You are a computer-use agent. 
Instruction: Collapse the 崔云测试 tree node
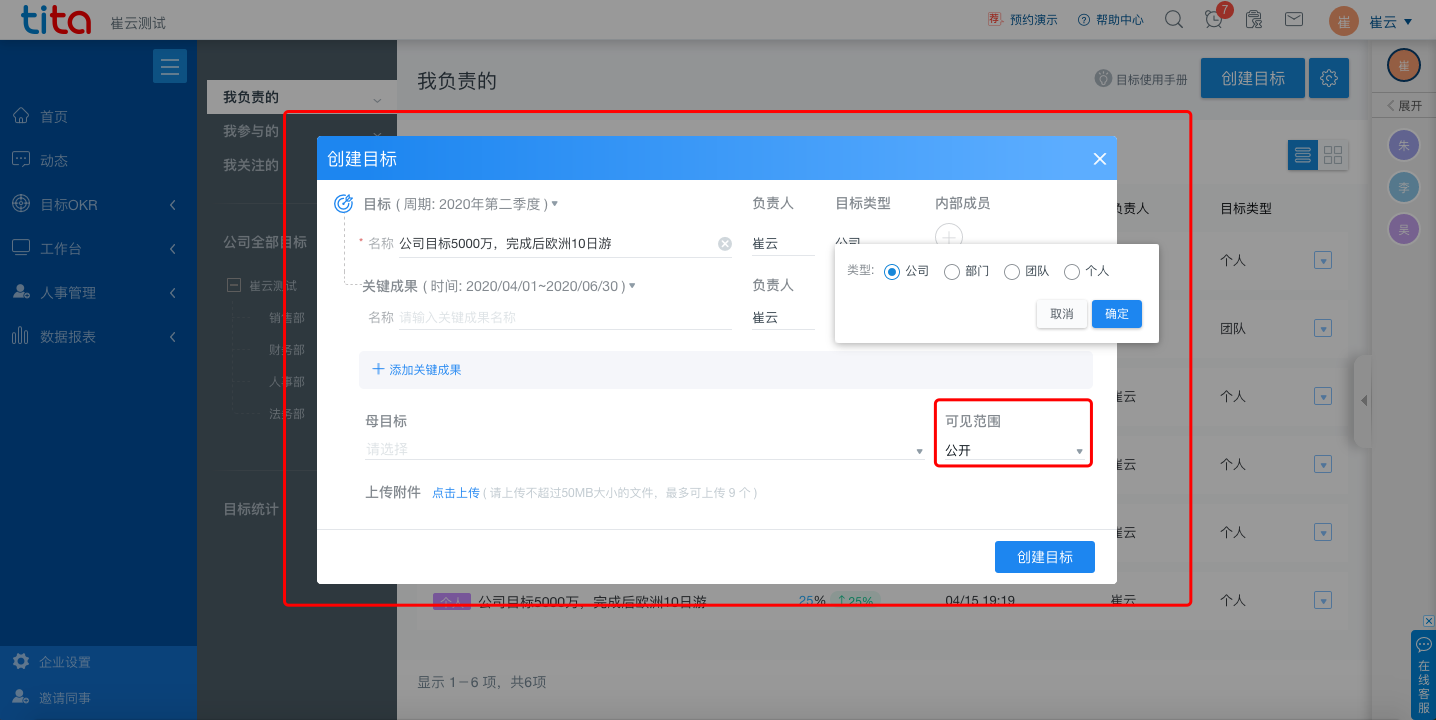pyautogui.click(x=234, y=285)
